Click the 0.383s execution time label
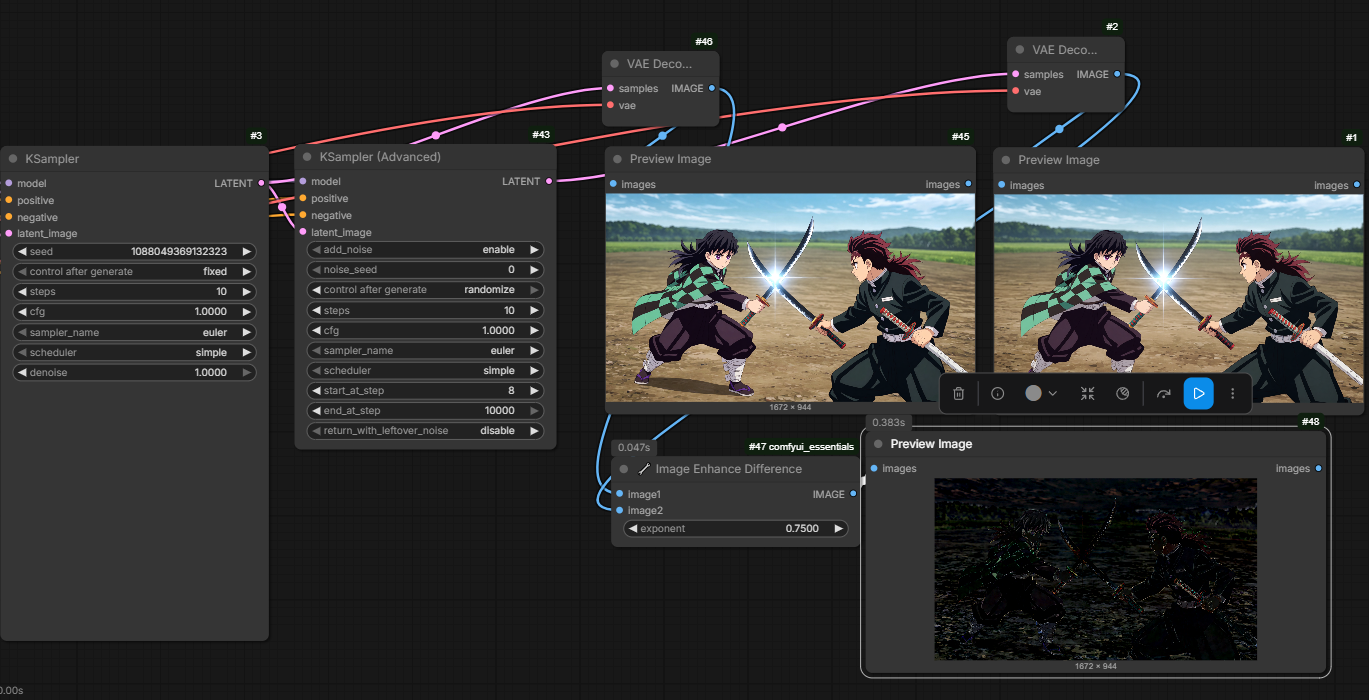Image resolution: width=1369 pixels, height=700 pixels. (x=888, y=423)
